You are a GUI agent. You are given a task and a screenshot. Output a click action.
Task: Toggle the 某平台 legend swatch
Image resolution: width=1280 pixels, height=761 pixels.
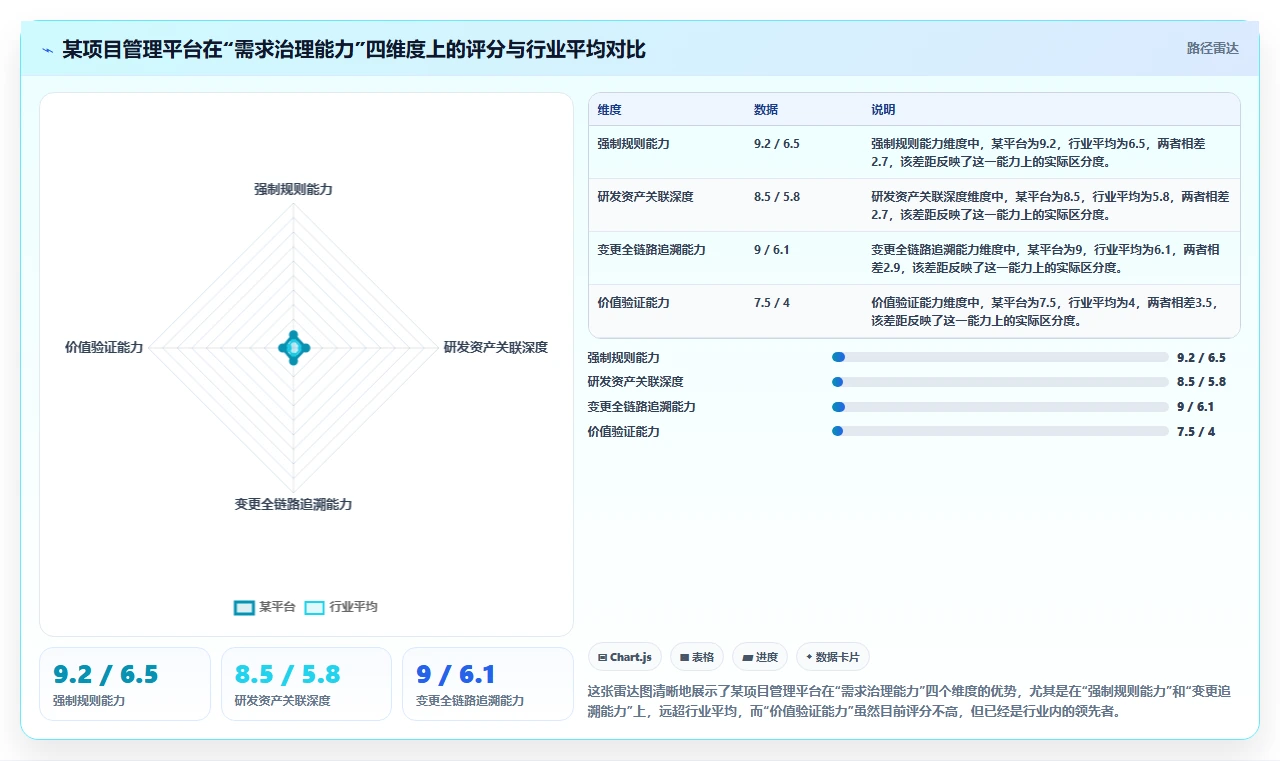[x=244, y=607]
